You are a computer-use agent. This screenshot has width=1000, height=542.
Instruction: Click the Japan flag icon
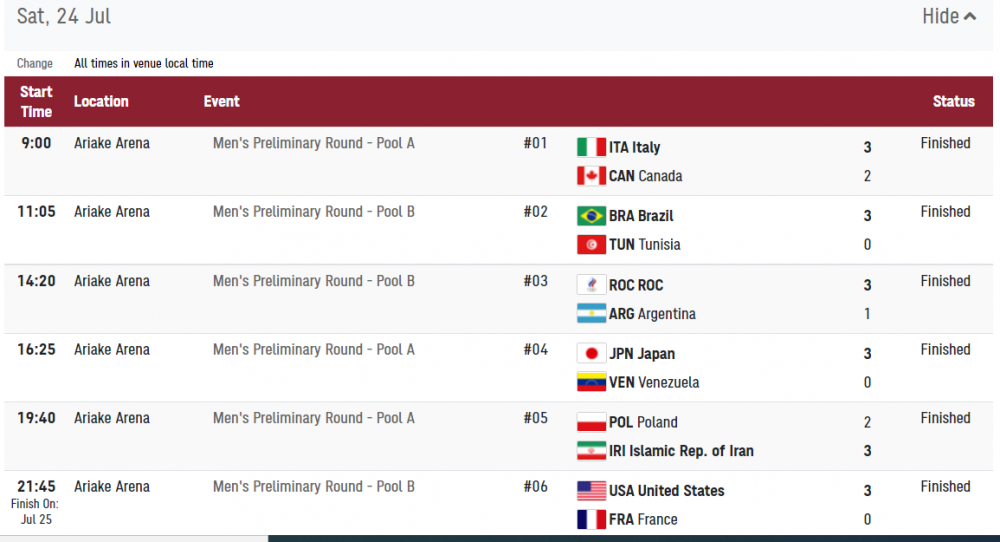pyautogui.click(x=591, y=353)
